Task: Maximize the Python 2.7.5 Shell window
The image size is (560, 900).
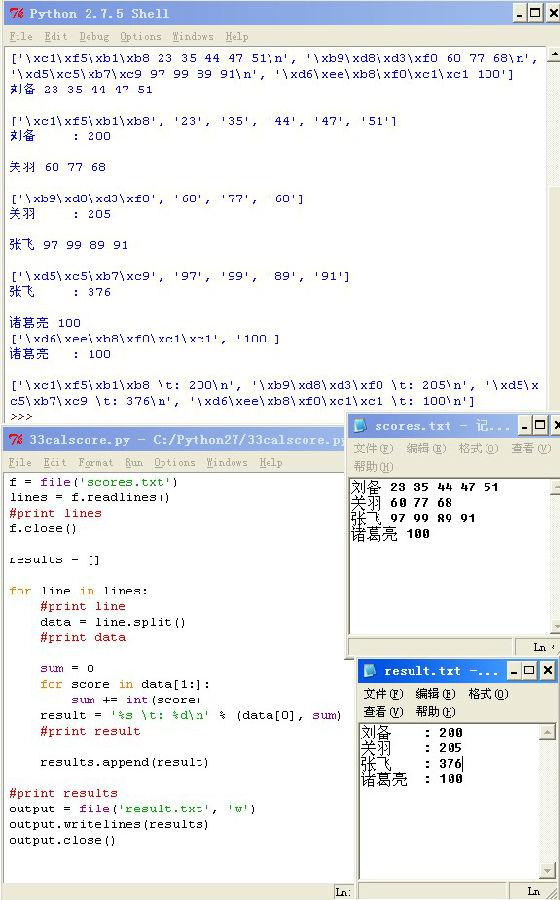Action: click(x=535, y=13)
